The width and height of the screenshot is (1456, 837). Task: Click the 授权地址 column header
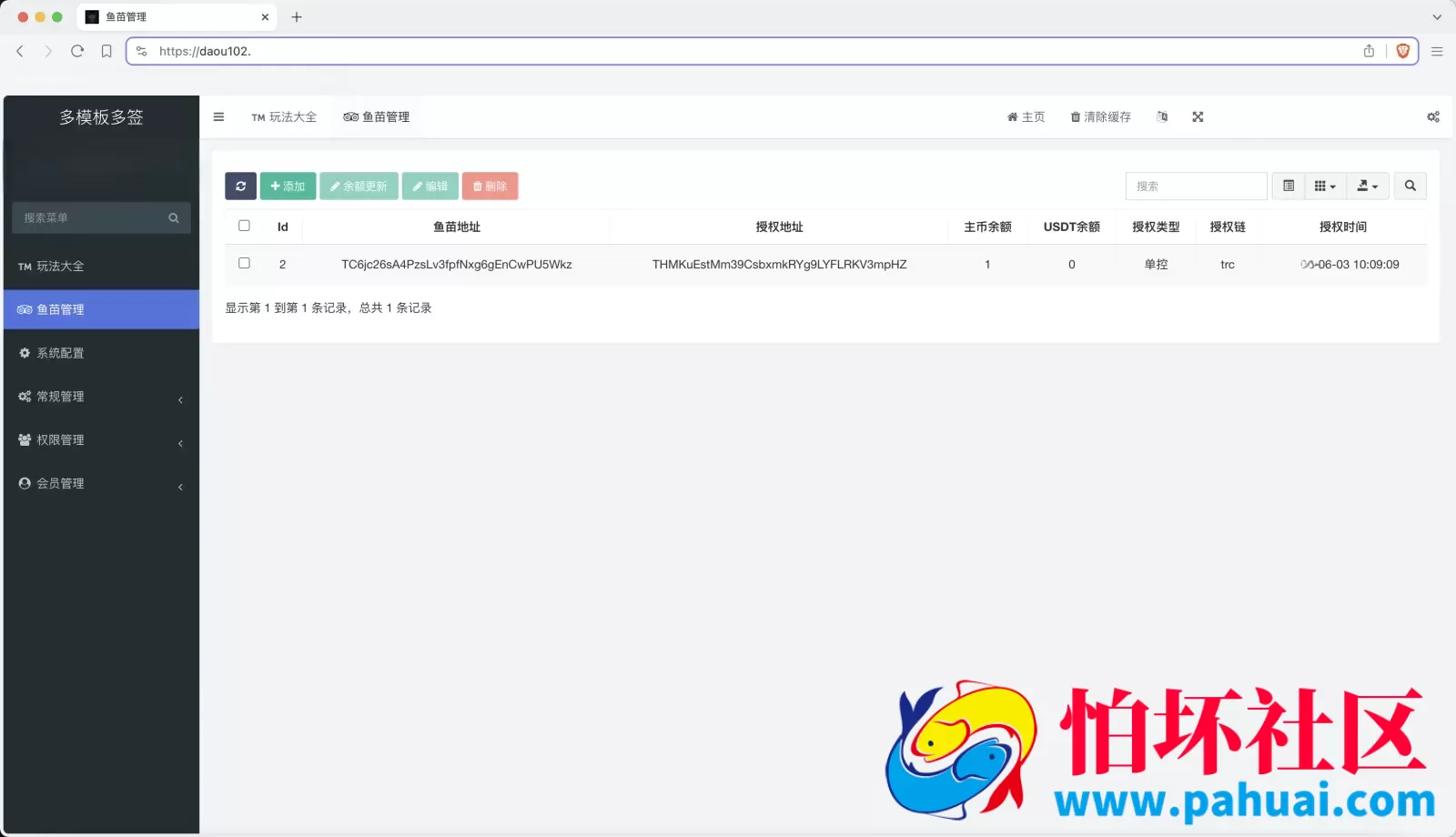click(x=779, y=227)
